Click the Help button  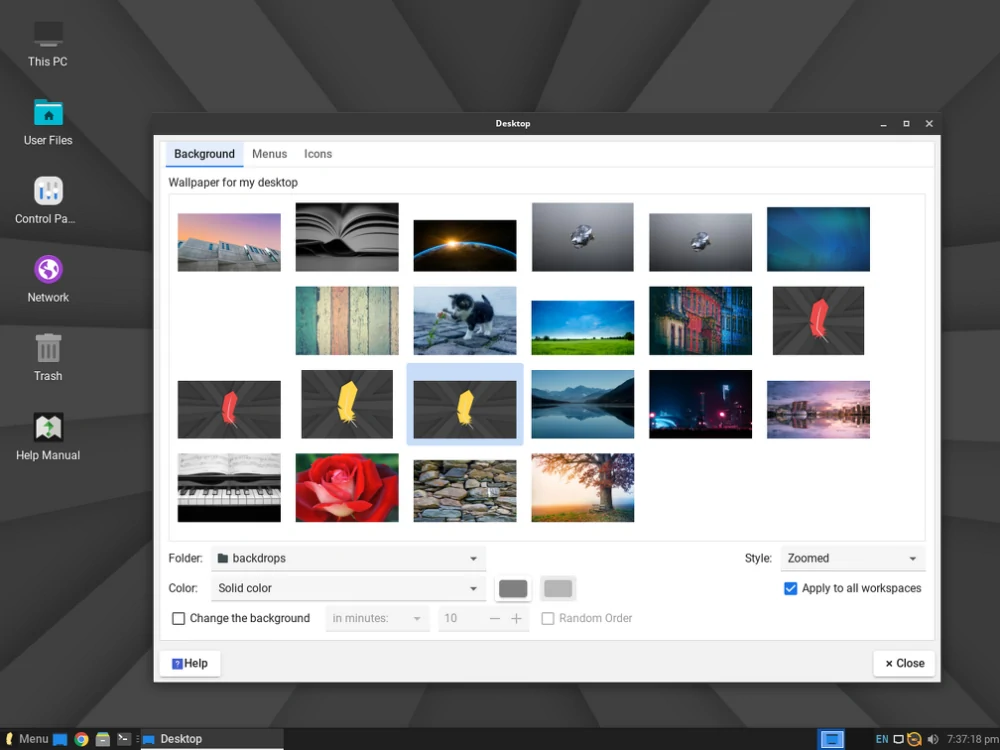click(x=189, y=663)
